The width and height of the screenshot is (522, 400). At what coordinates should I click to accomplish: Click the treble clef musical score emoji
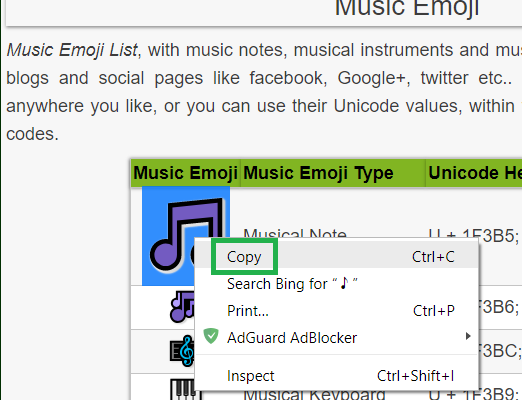click(182, 351)
